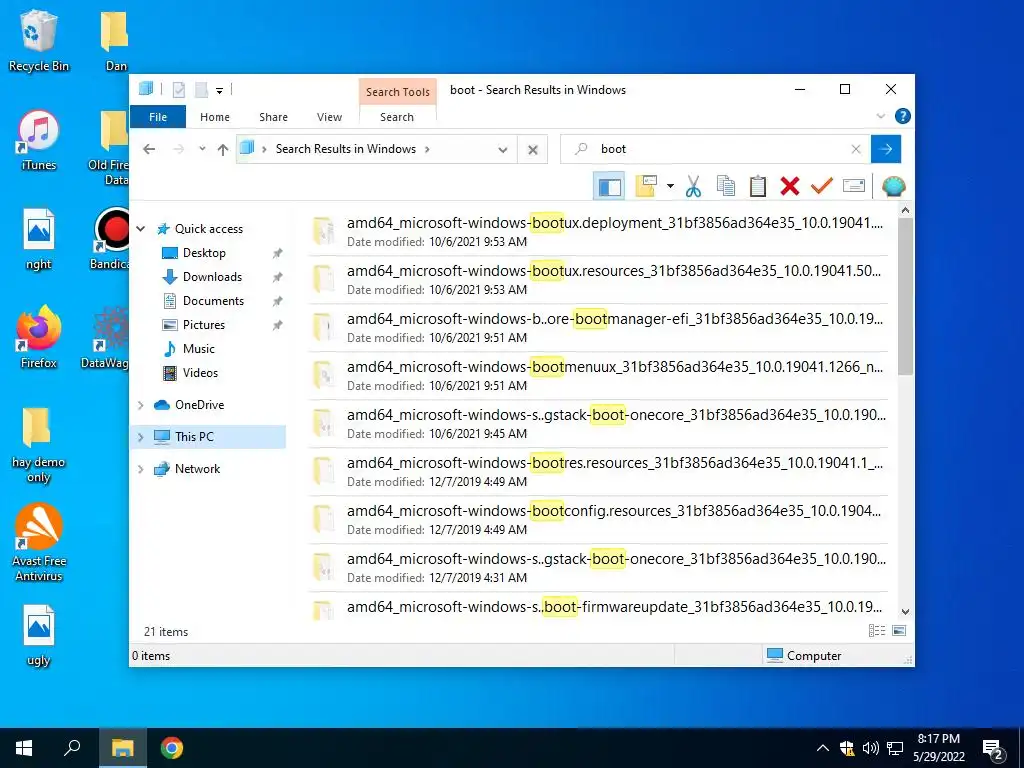The image size is (1024, 768).
Task: Click Properties icon in quick access toolbar
Action: point(178,89)
